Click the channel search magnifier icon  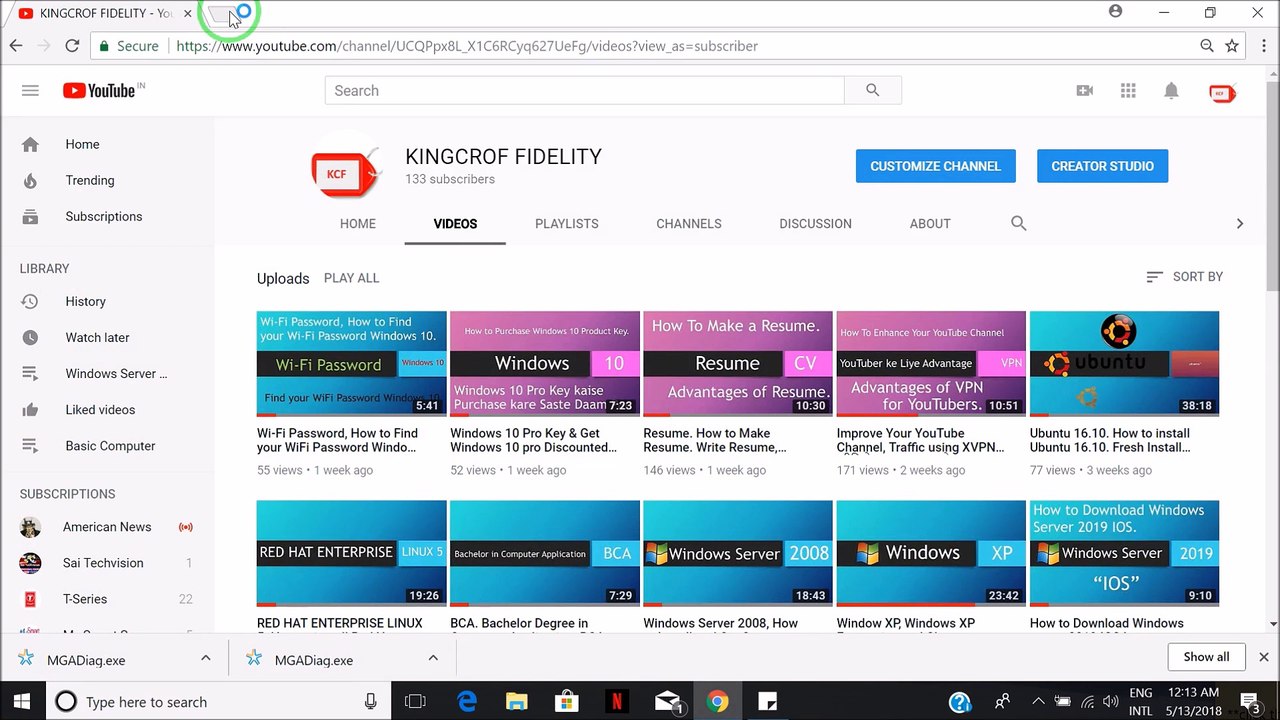coord(1018,223)
